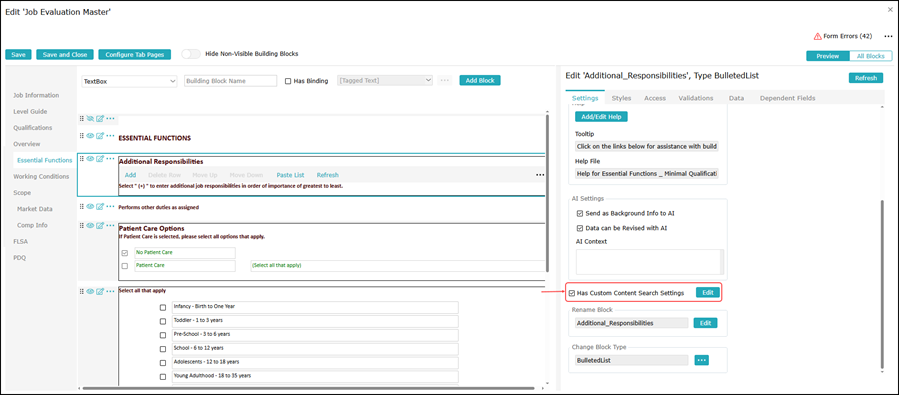Viewport: 899px width, 395px height.
Task: Edit the 'Performs other duties as assigned' block
Action: click(x=100, y=206)
